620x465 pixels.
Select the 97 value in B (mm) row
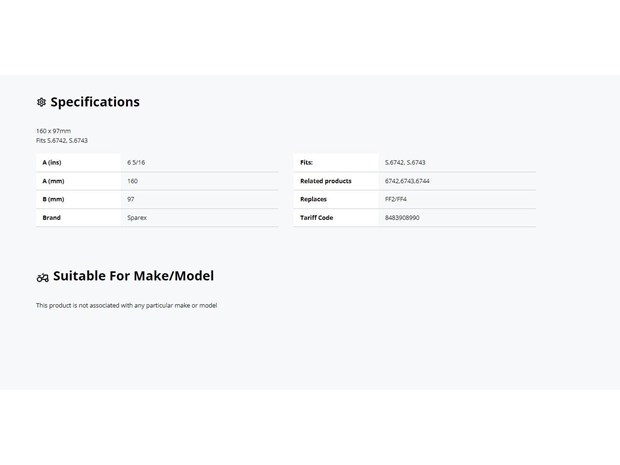(131, 199)
